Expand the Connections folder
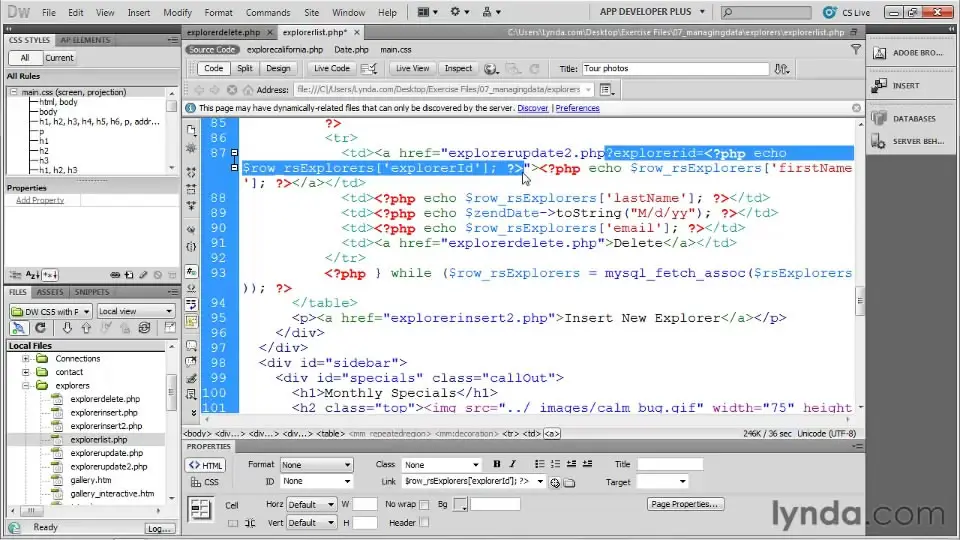The image size is (960, 540). (26, 359)
